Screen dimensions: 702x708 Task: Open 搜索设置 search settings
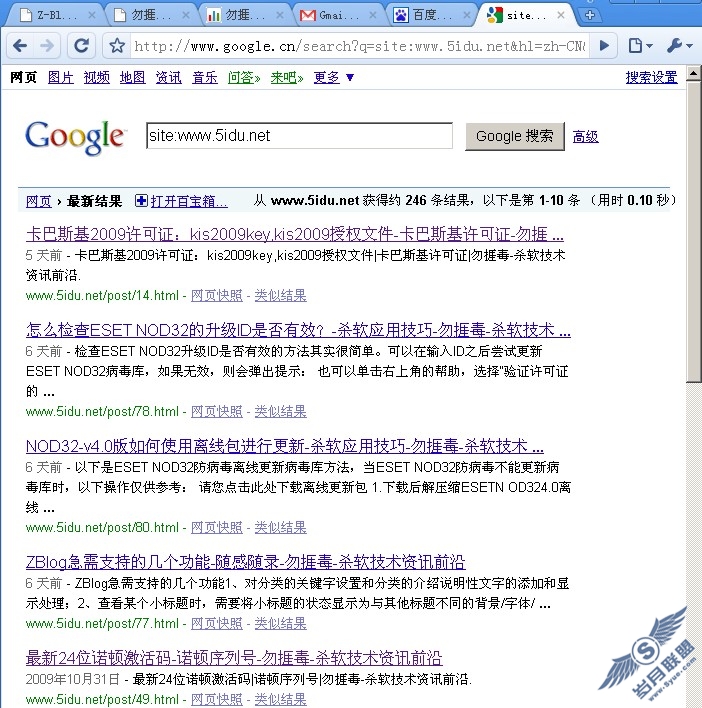[x=651, y=77]
